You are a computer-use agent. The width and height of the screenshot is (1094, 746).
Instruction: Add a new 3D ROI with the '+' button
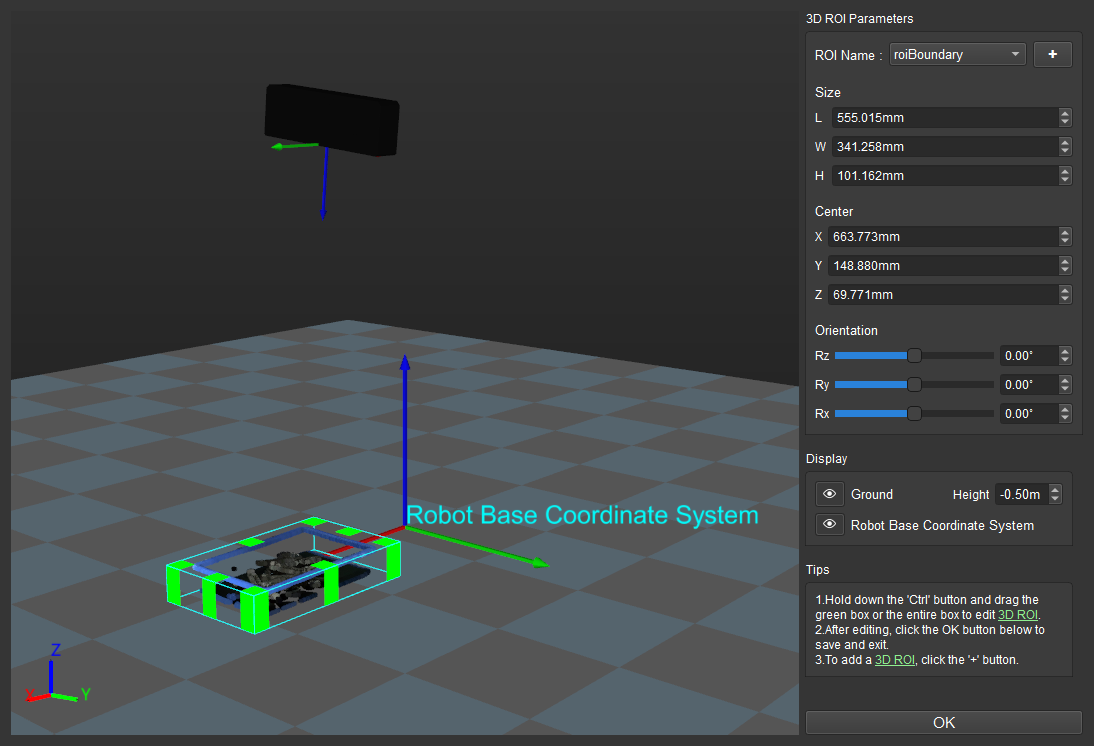click(1053, 54)
